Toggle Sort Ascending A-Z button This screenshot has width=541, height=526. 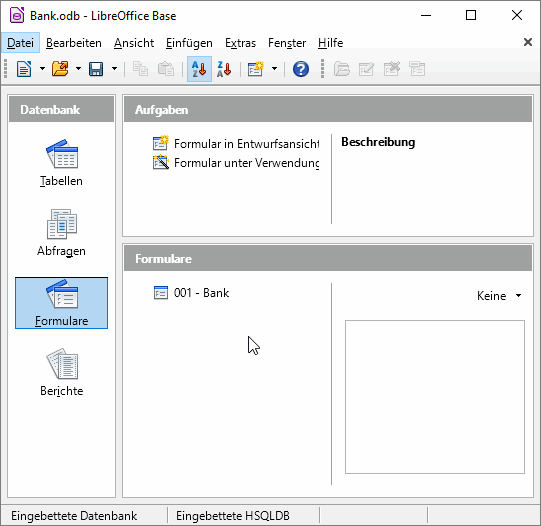199,69
